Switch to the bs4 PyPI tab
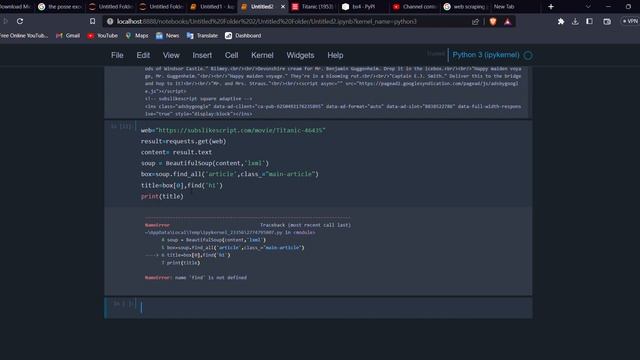Image resolution: width=640 pixels, height=360 pixels. click(x=359, y=7)
